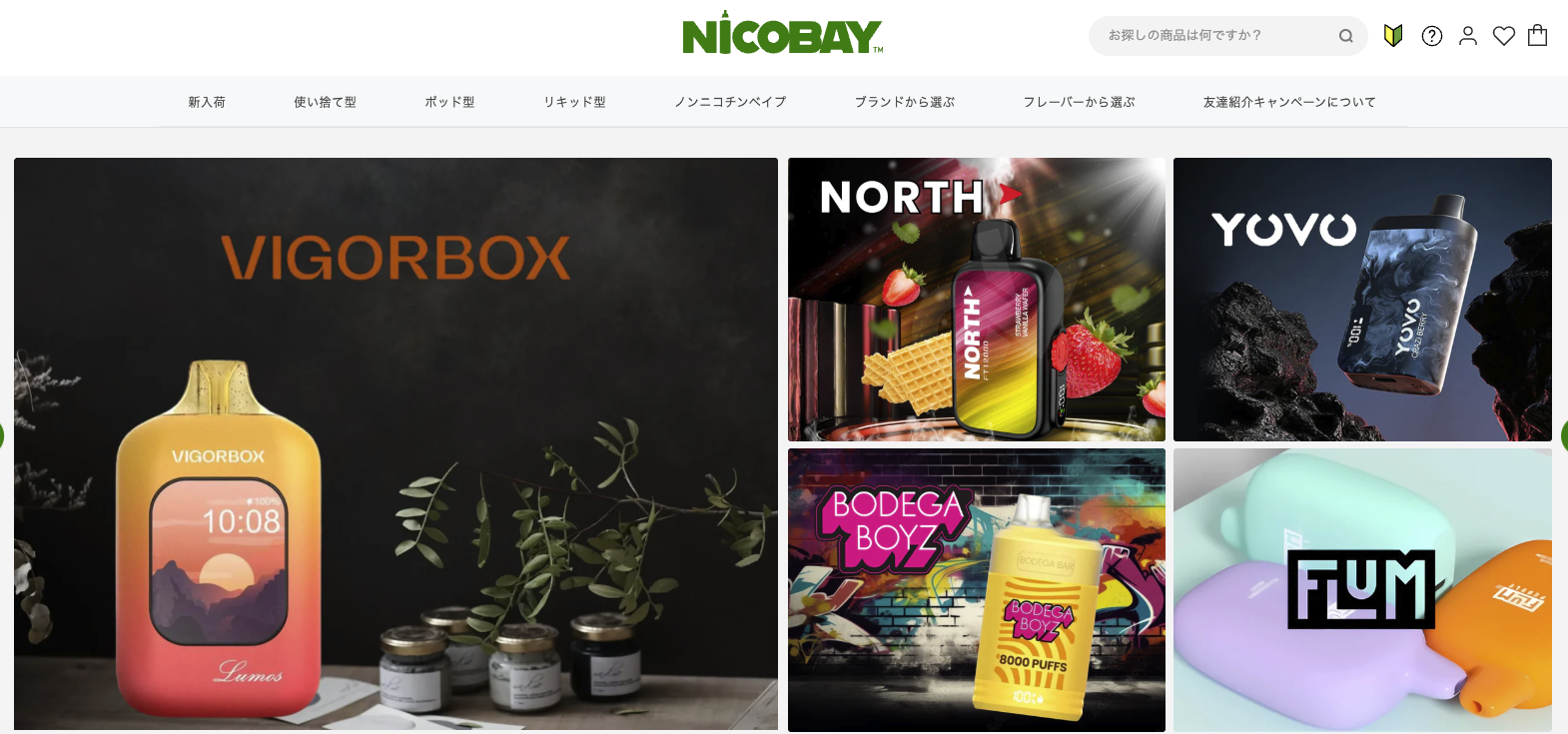Click the search magnifier icon

coord(1346,36)
